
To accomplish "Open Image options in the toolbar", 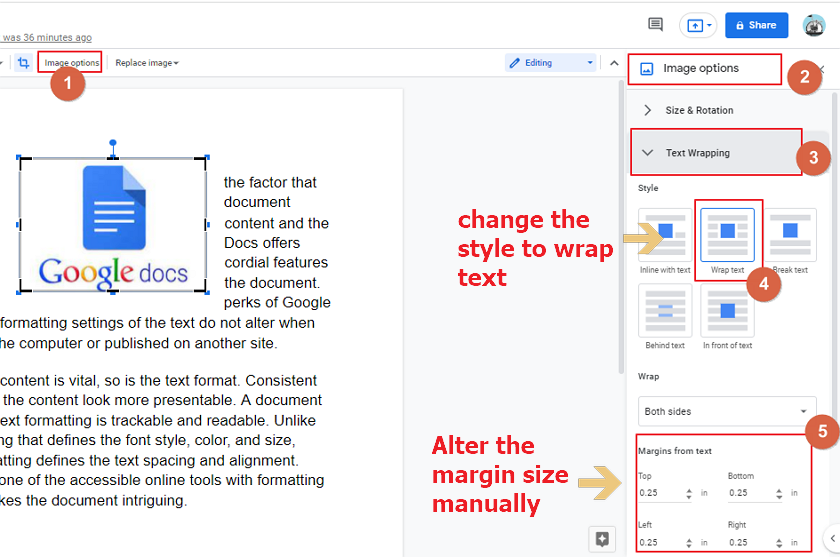I will [x=72, y=63].
